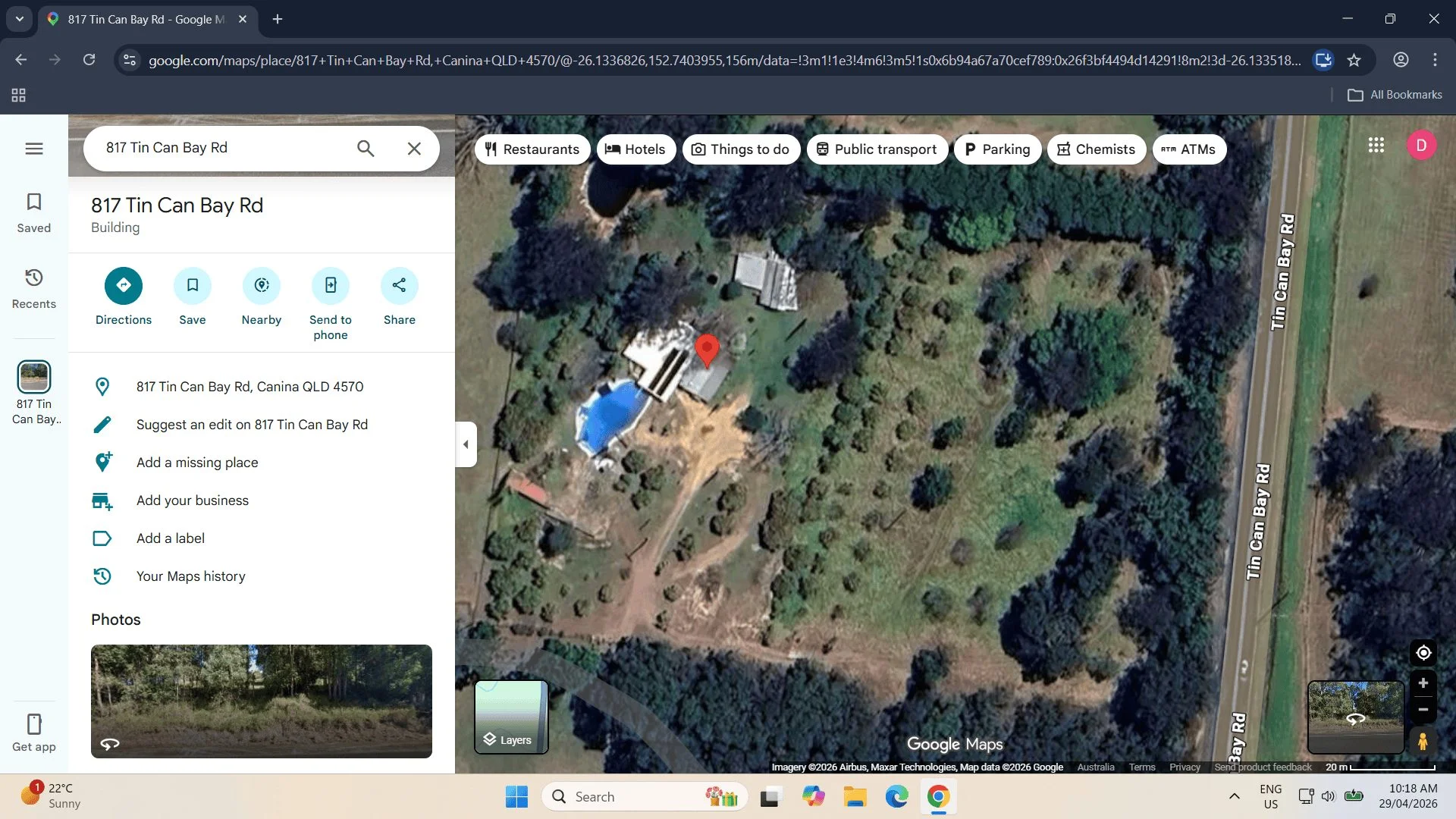
Task: Get Directions to 817 Tin Can Bay Rd
Action: tap(124, 297)
